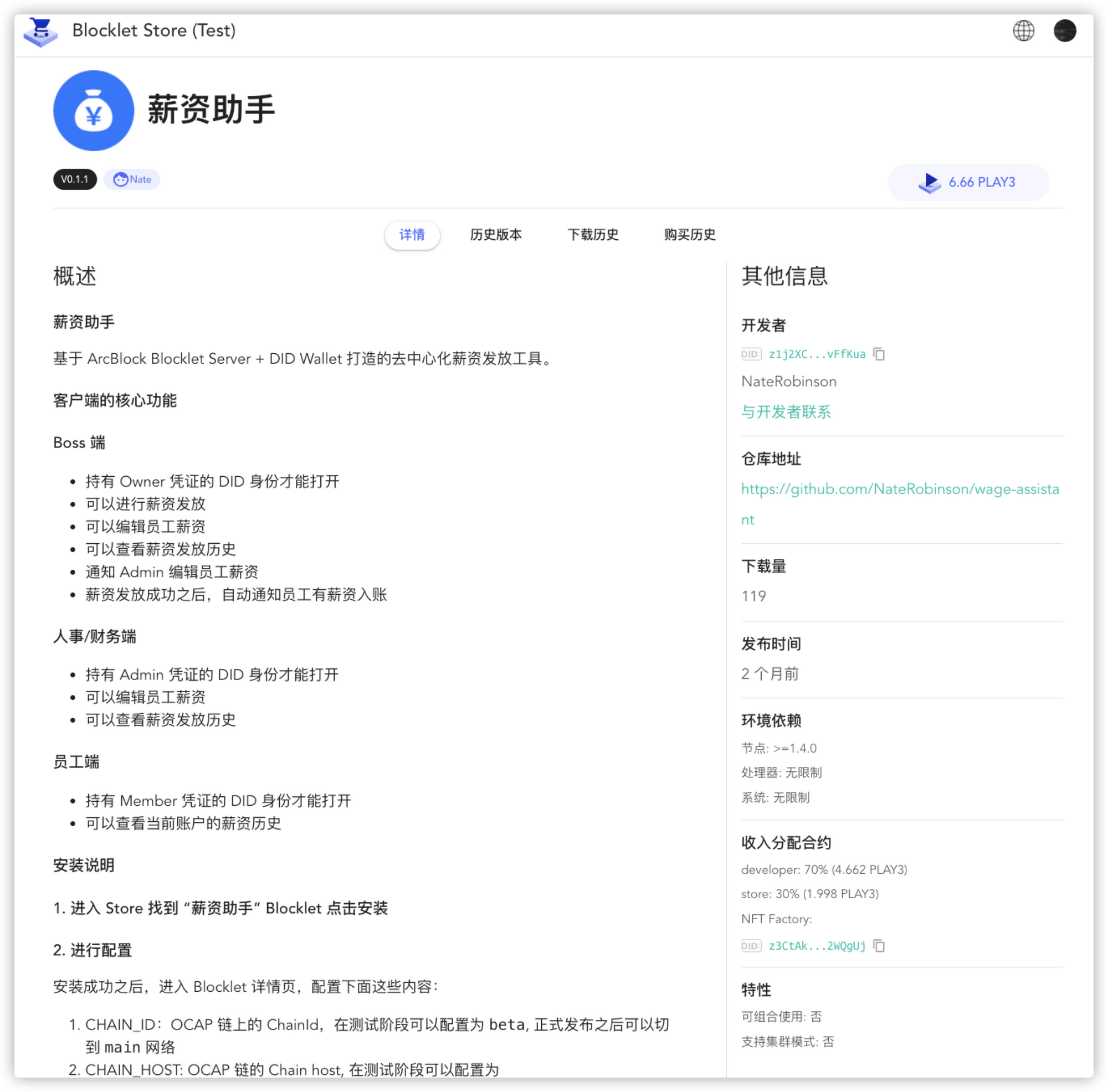Screen dimensions: 1108x1092
Task: Open the GitHub wage-assistant repository link
Action: pyautogui.click(x=900, y=504)
